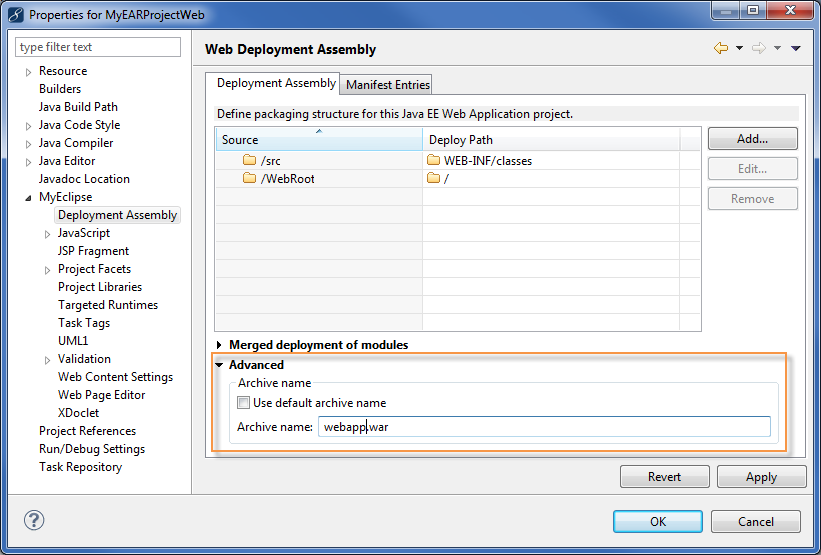The image size is (821, 555).
Task: Enable Use default archive name checkbox
Action: point(244,403)
